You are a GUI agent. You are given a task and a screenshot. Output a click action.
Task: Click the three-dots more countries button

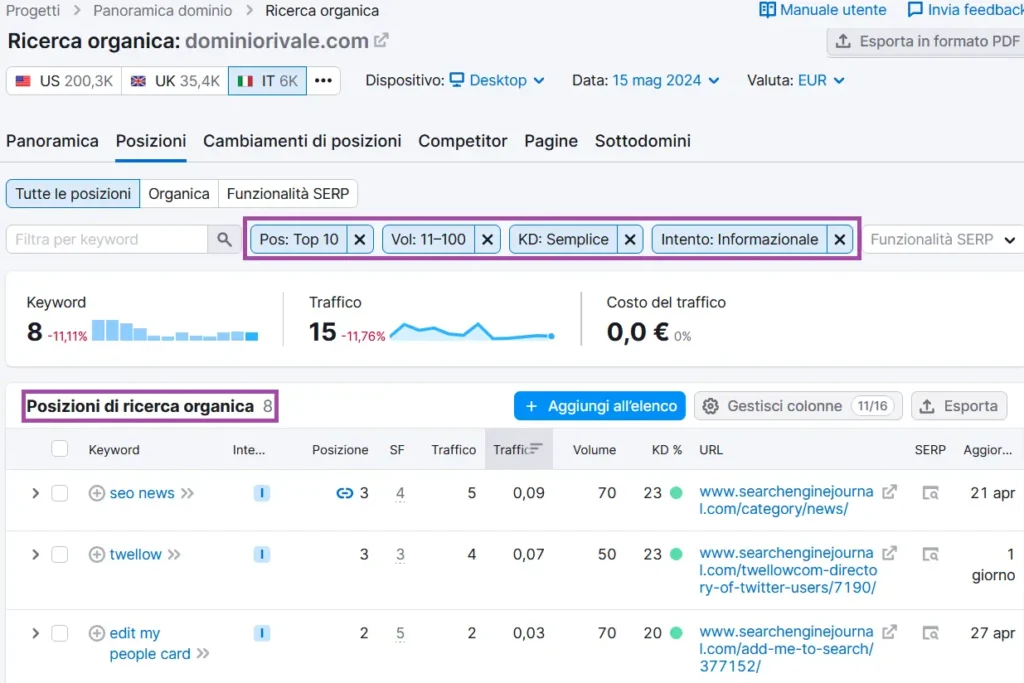[323, 81]
